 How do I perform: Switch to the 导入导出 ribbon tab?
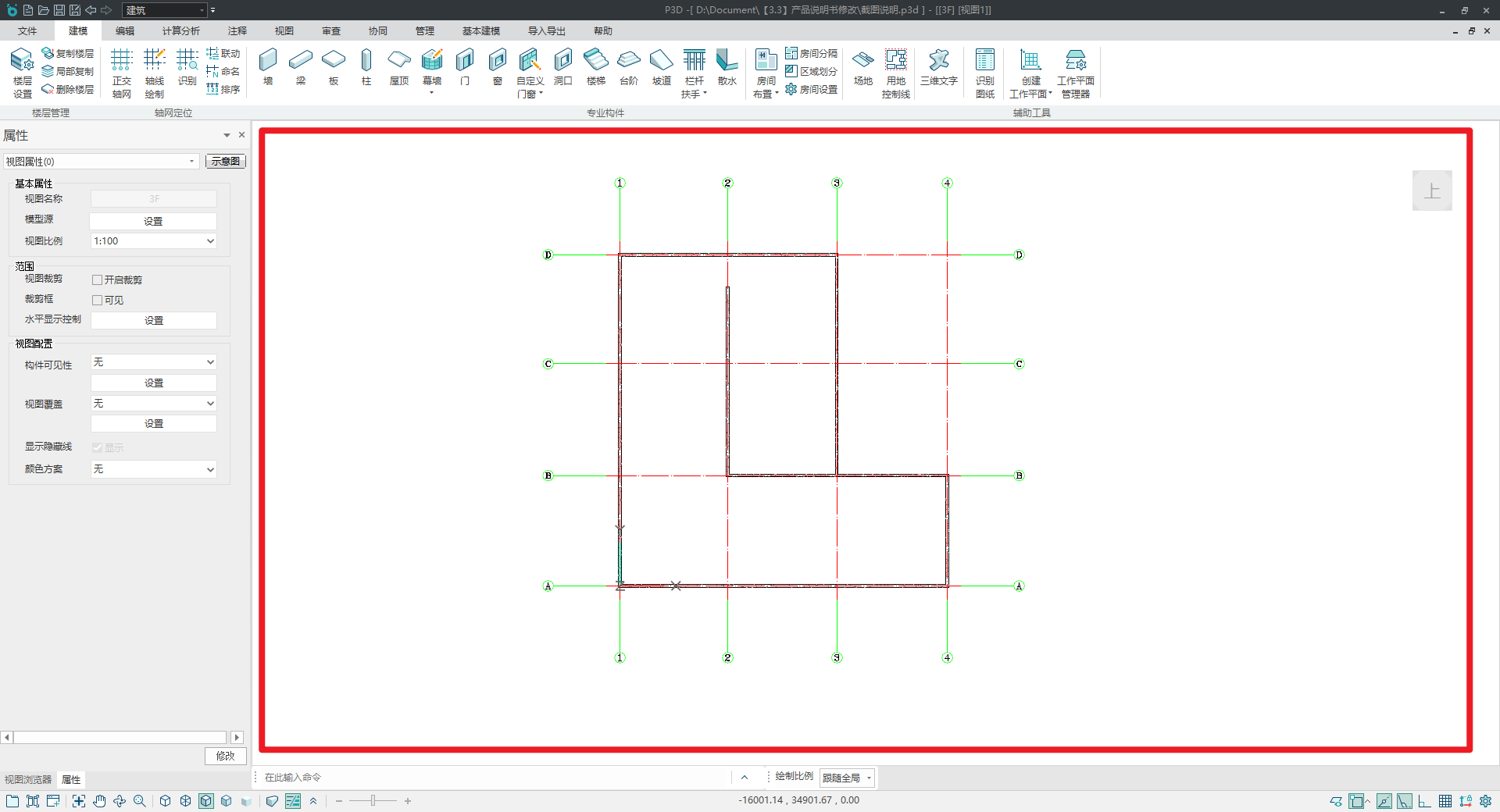(x=547, y=31)
